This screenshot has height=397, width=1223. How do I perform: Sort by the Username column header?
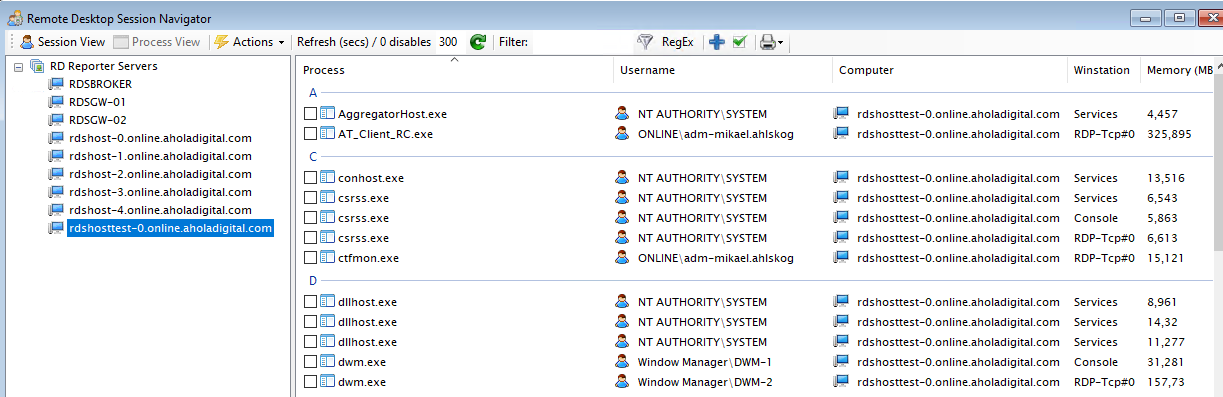point(723,70)
